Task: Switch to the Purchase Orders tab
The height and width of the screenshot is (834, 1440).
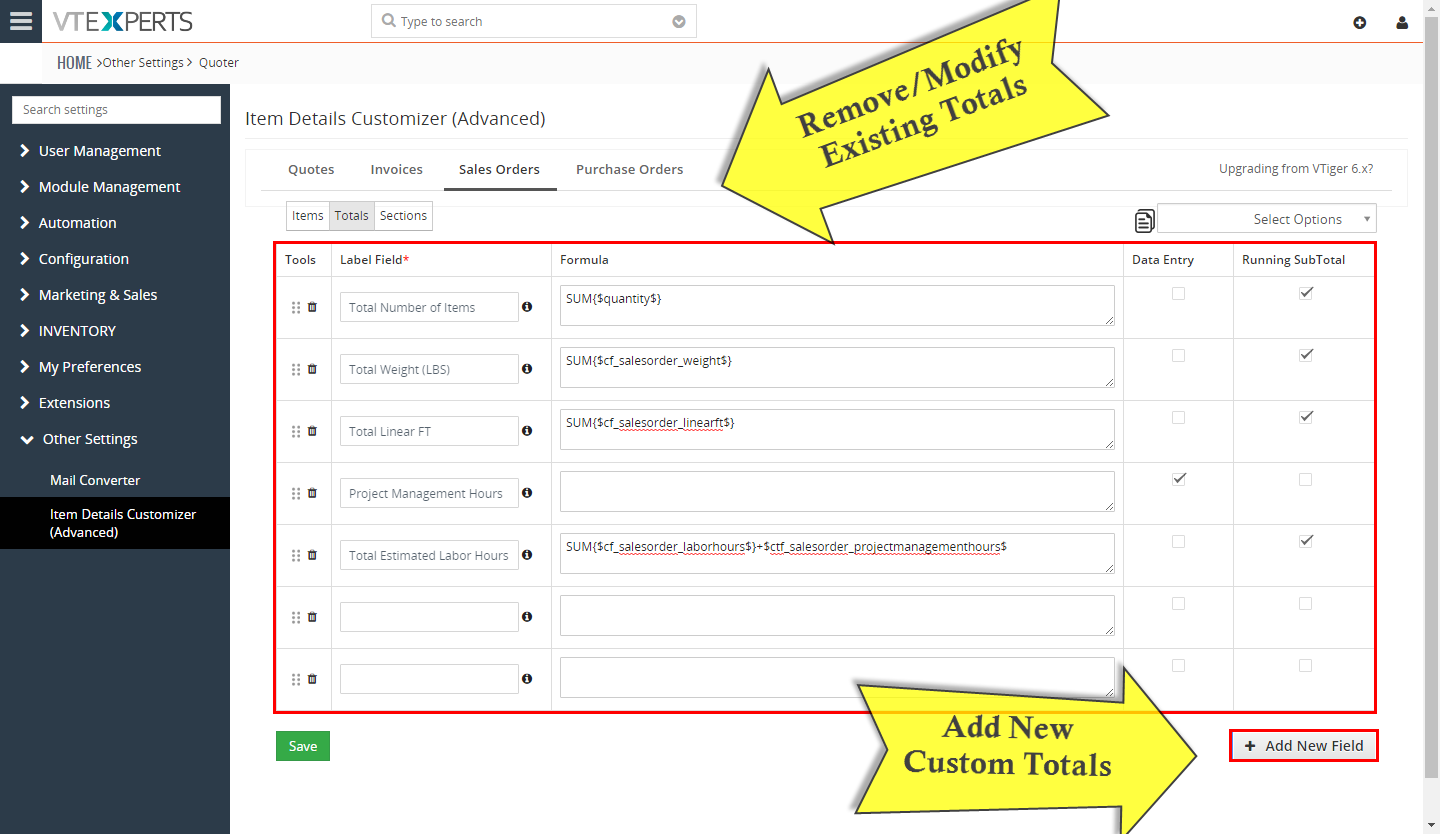Action: pos(630,170)
